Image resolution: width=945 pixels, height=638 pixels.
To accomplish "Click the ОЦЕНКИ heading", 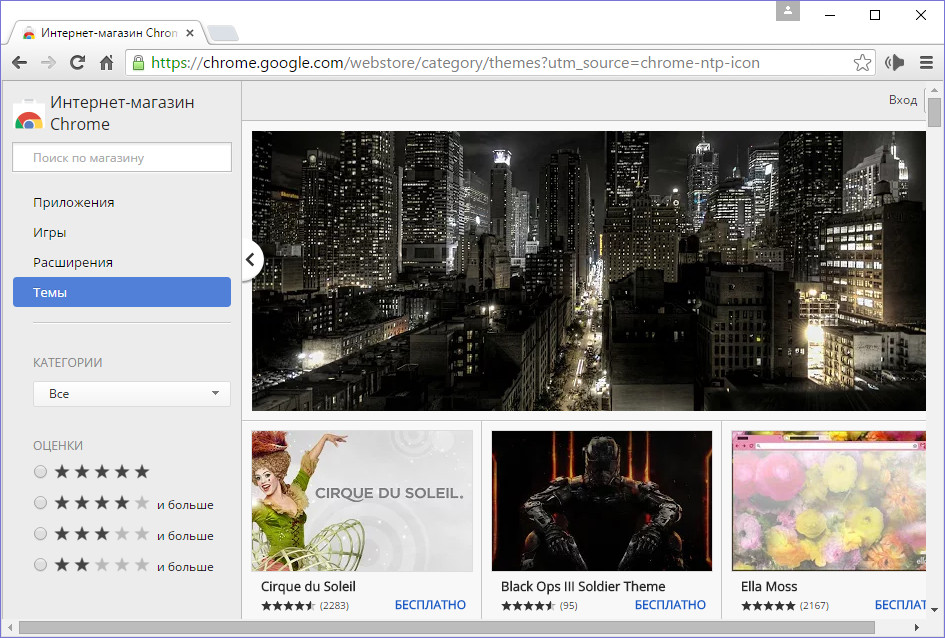I will (58, 446).
